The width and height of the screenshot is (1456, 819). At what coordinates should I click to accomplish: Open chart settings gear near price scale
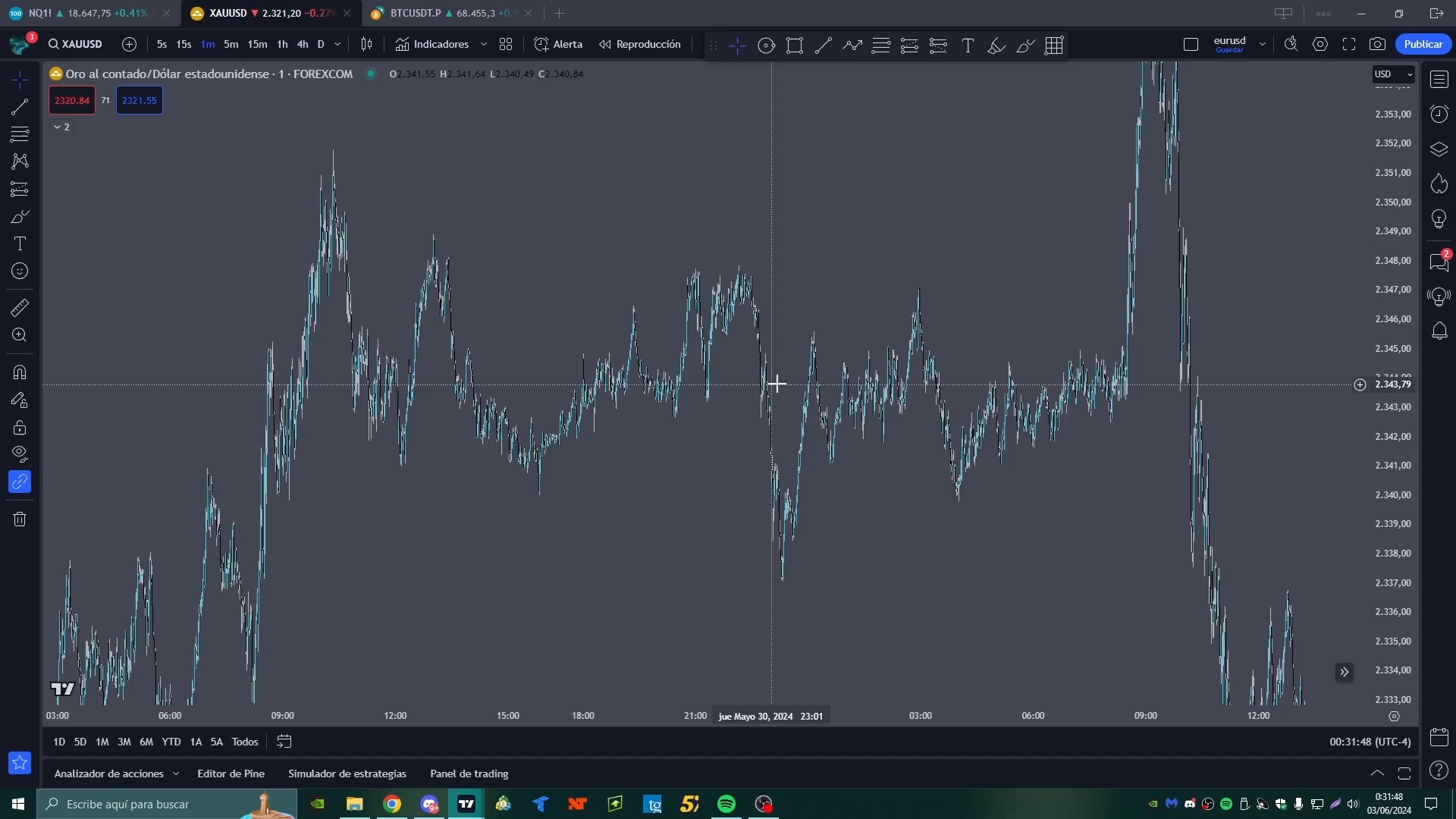tap(1394, 716)
